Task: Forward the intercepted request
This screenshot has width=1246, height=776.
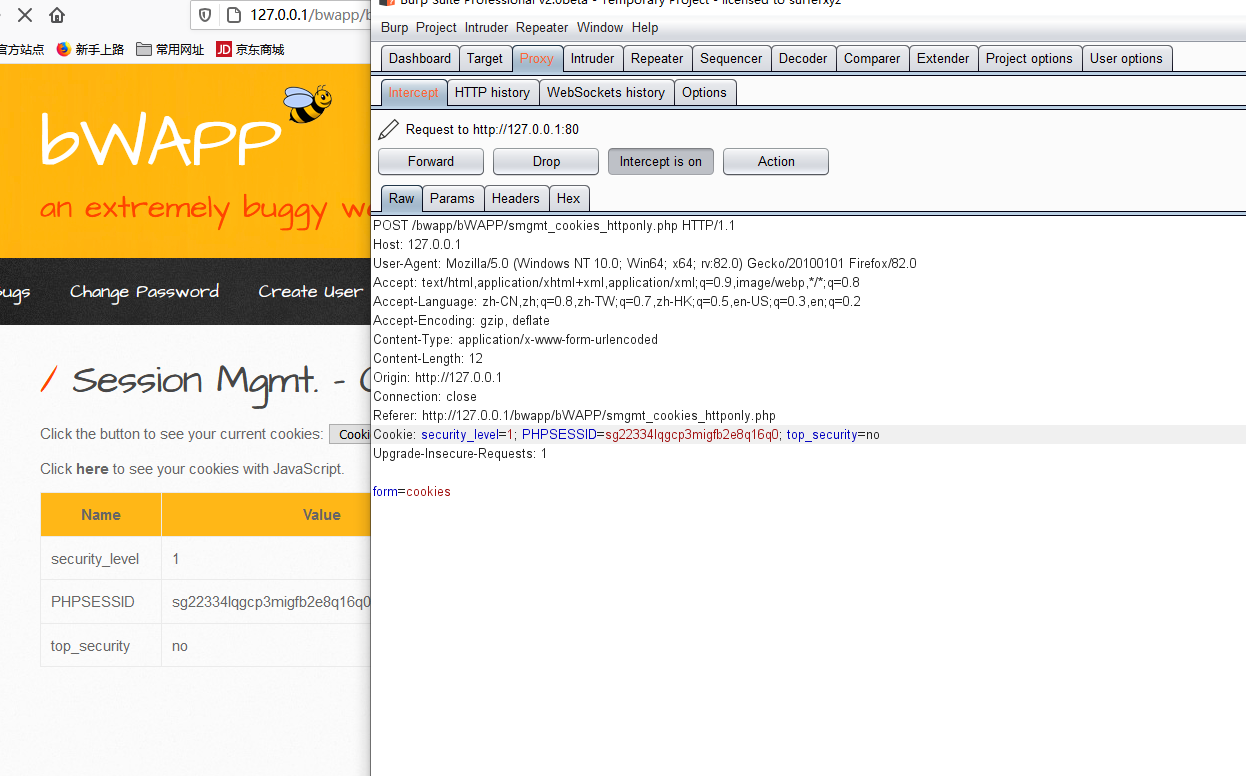Action: pos(431,161)
